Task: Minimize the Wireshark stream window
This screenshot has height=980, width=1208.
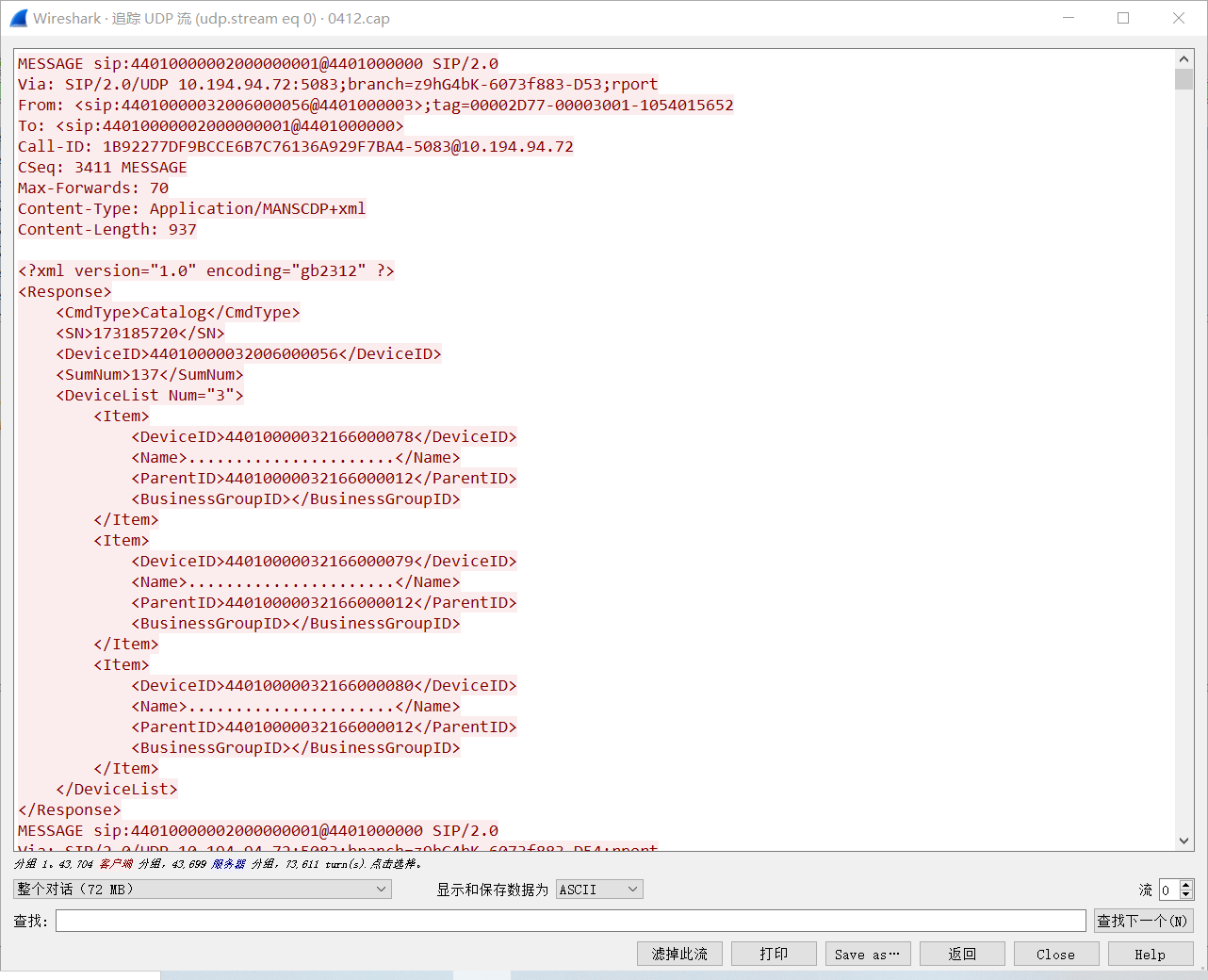Action: coord(1069,18)
